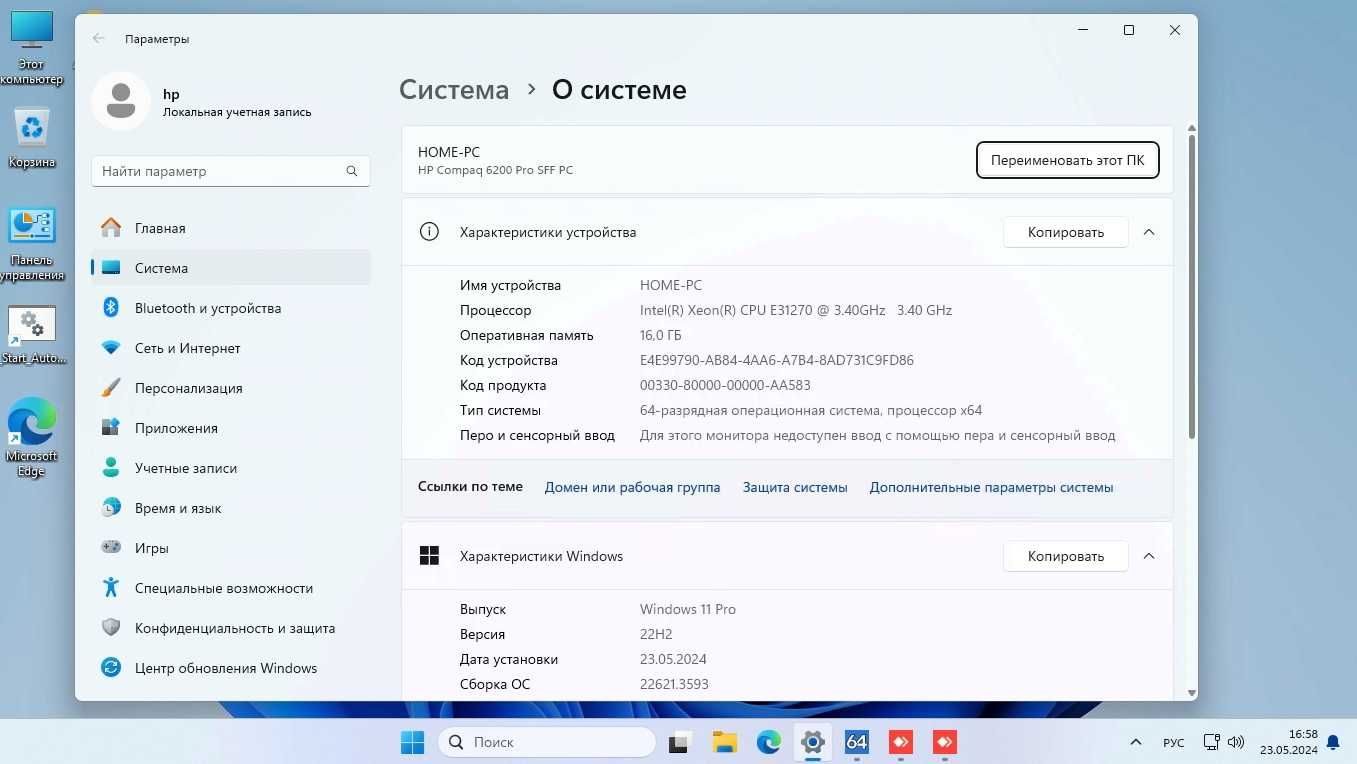Open the 64 app icon on taskbar

tap(857, 742)
